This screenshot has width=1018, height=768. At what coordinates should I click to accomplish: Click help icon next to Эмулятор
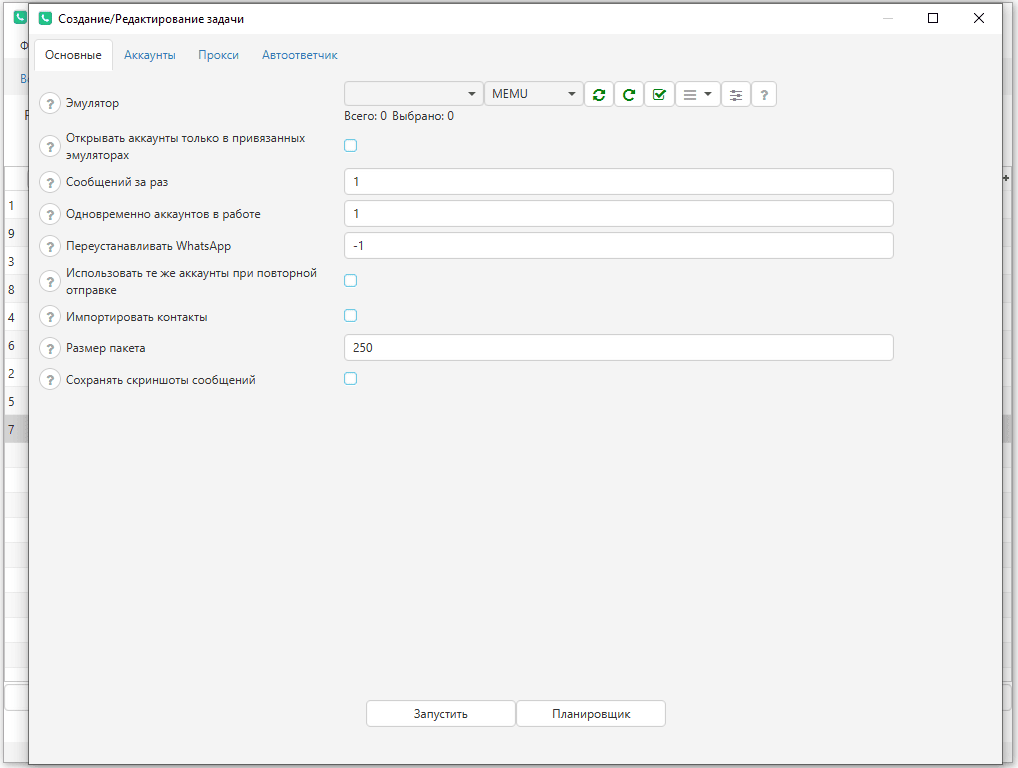tap(50, 104)
